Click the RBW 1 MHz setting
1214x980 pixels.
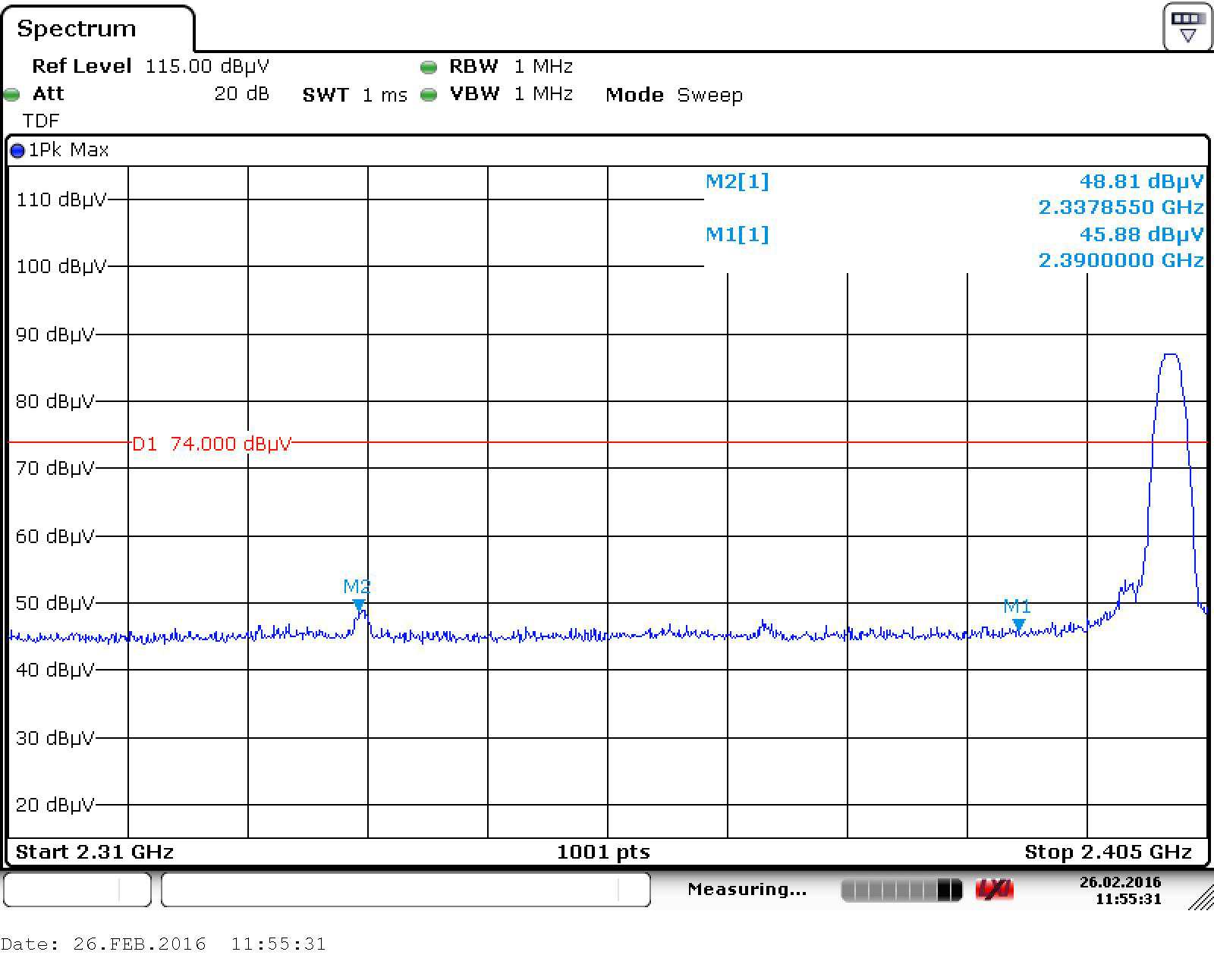[x=511, y=67]
